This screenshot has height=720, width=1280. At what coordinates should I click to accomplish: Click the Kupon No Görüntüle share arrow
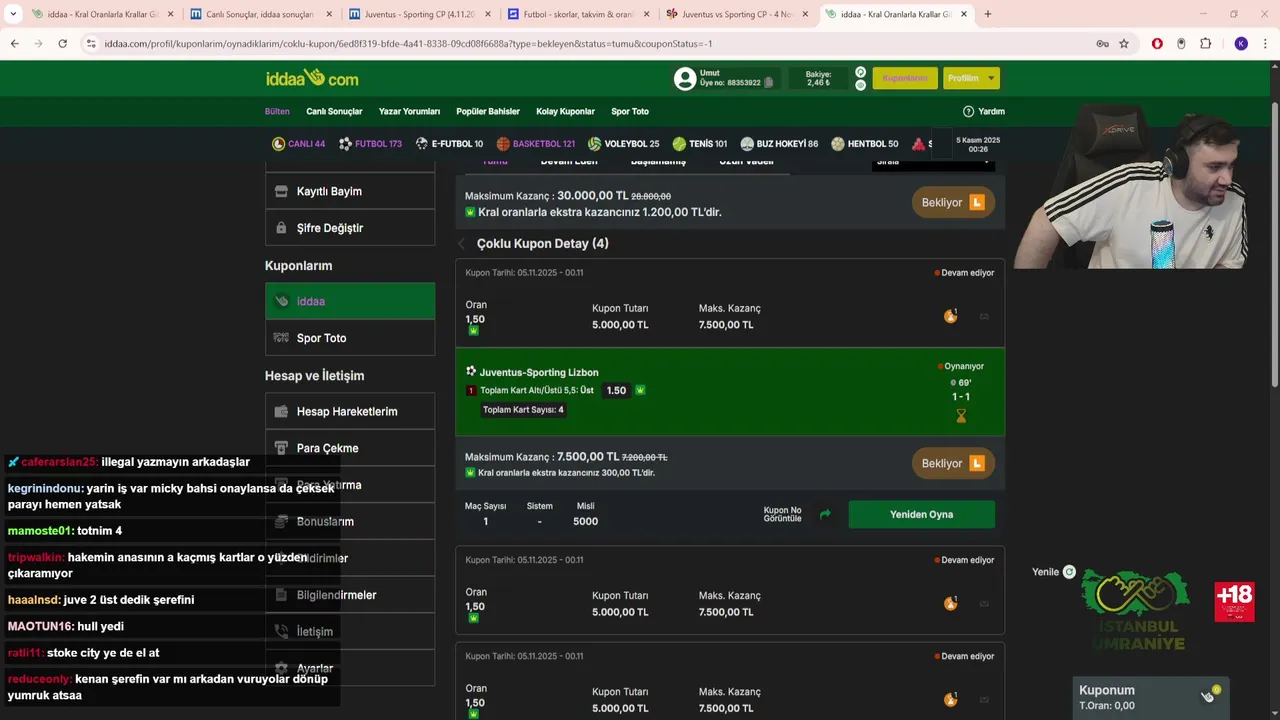pos(825,514)
